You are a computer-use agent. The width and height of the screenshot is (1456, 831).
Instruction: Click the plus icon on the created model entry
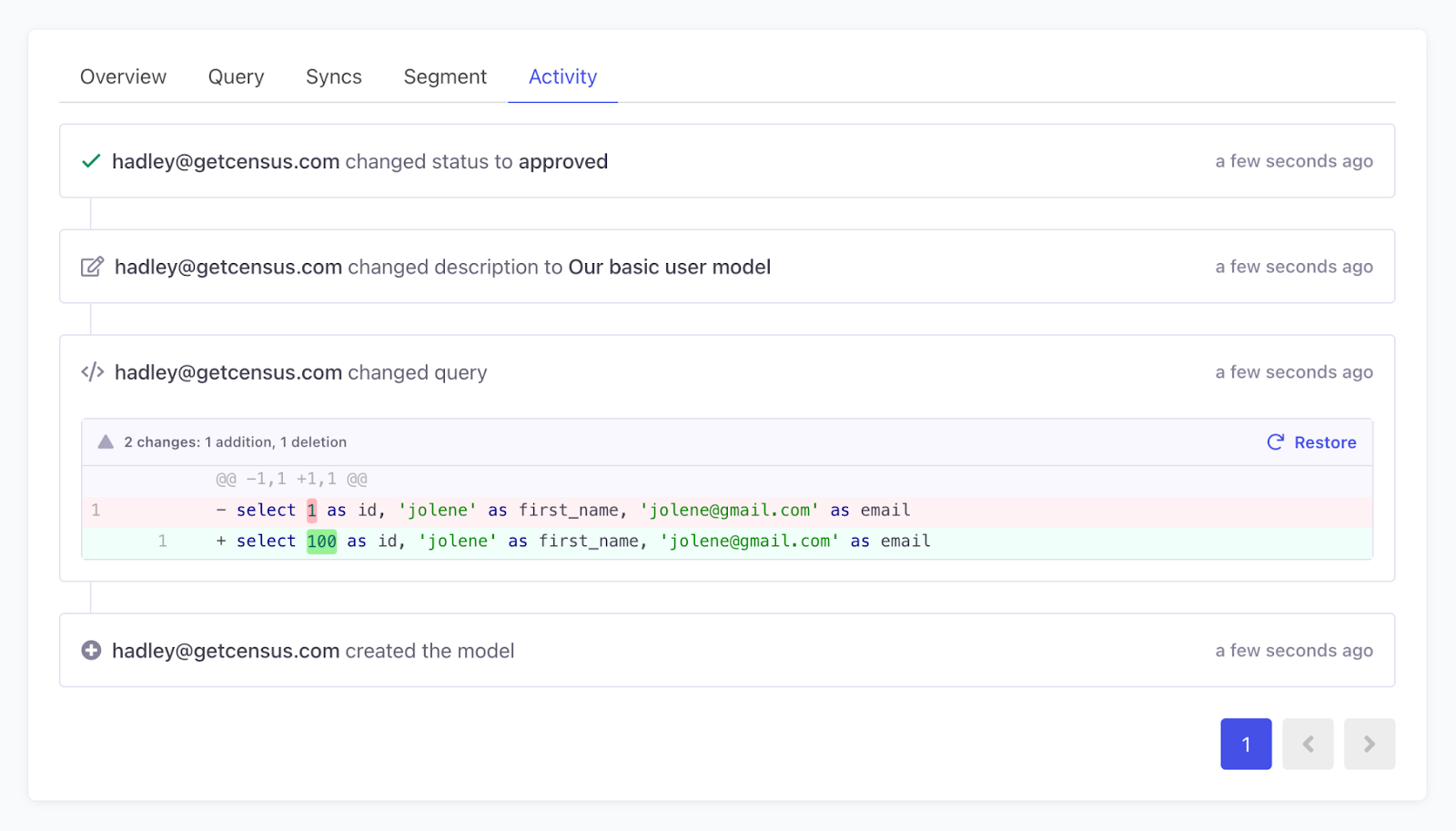tap(91, 650)
